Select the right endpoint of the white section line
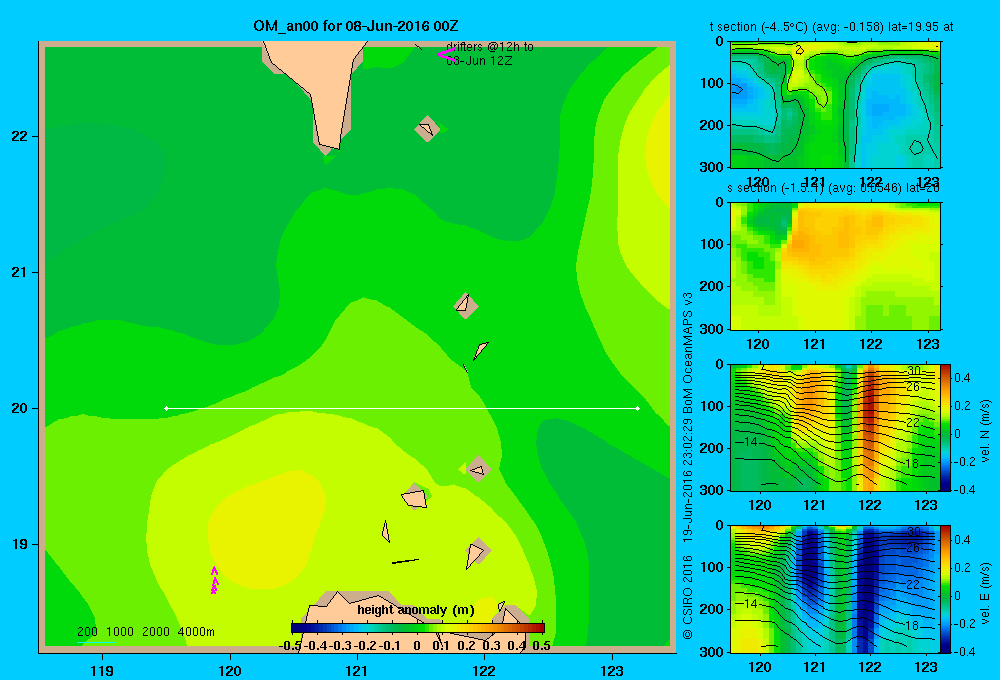1000x680 pixels. tap(638, 408)
